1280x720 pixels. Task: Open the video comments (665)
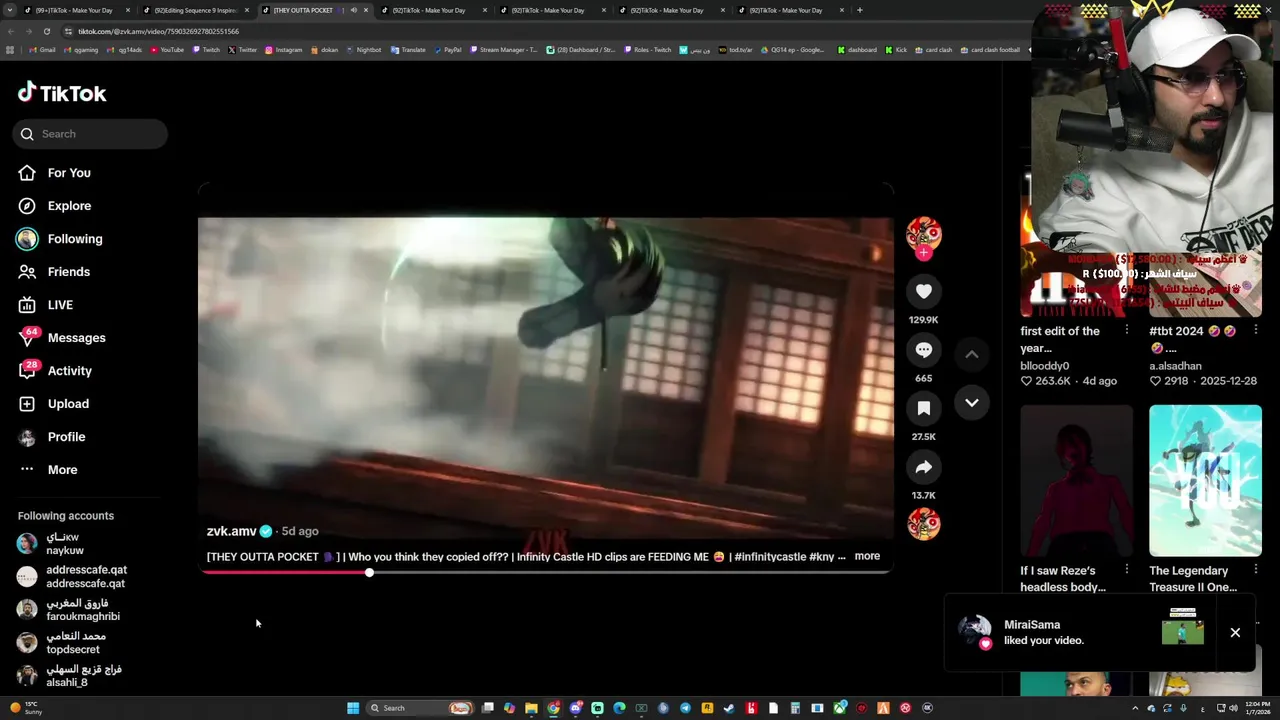point(924,350)
